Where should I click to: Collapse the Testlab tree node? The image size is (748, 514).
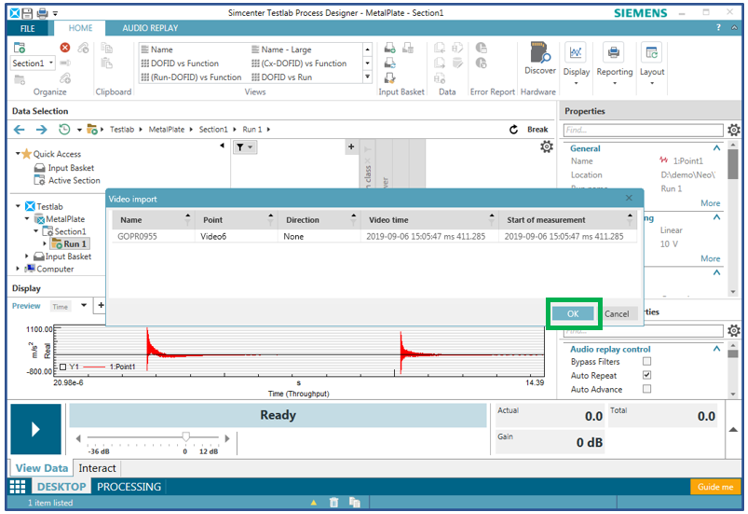coord(18,207)
